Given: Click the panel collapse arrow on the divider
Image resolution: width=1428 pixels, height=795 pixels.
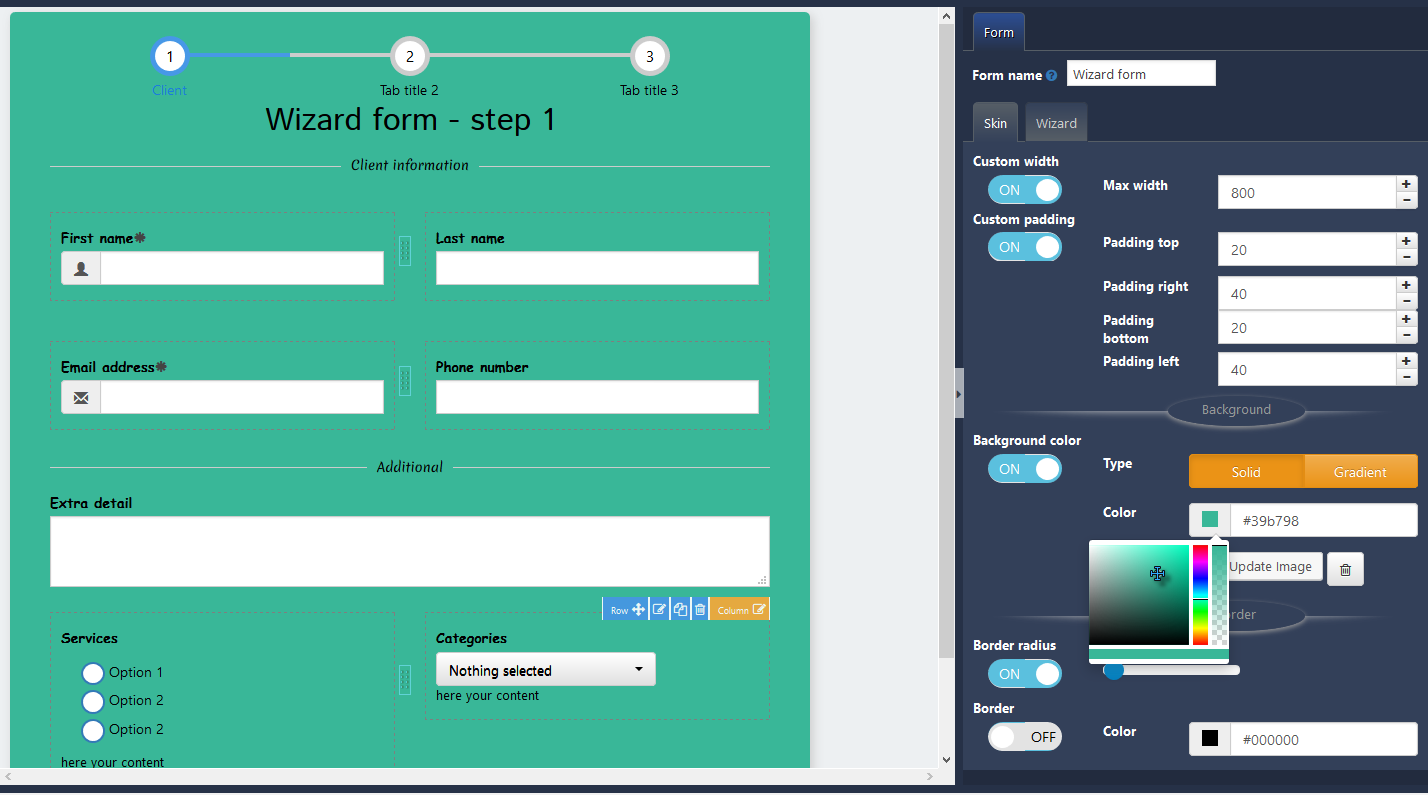Looking at the screenshot, I should [x=959, y=394].
